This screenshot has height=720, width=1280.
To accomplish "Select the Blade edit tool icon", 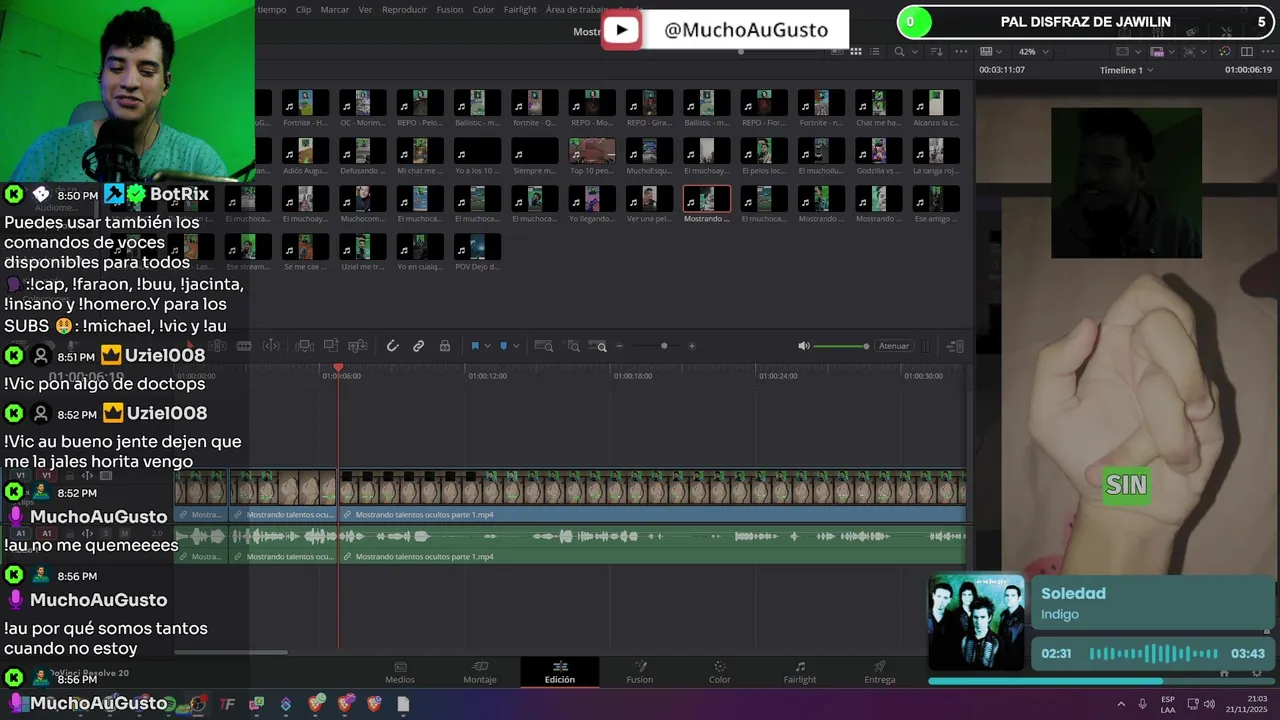I will pyautogui.click(x=244, y=346).
